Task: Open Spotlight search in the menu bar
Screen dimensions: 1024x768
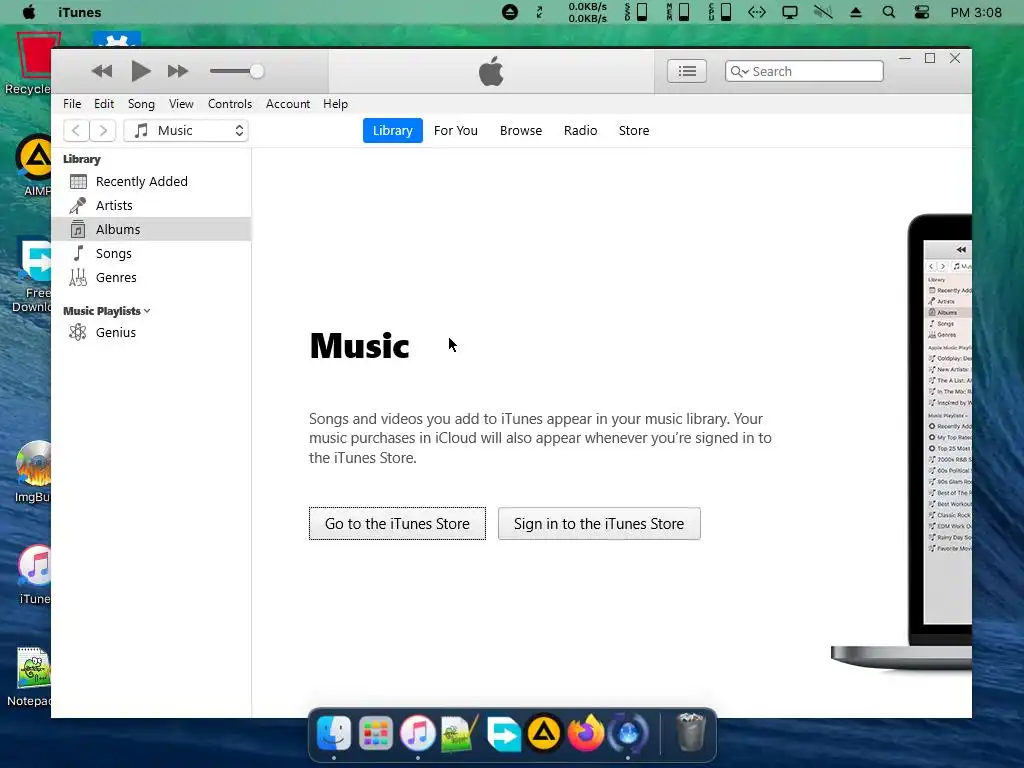Action: point(888,12)
